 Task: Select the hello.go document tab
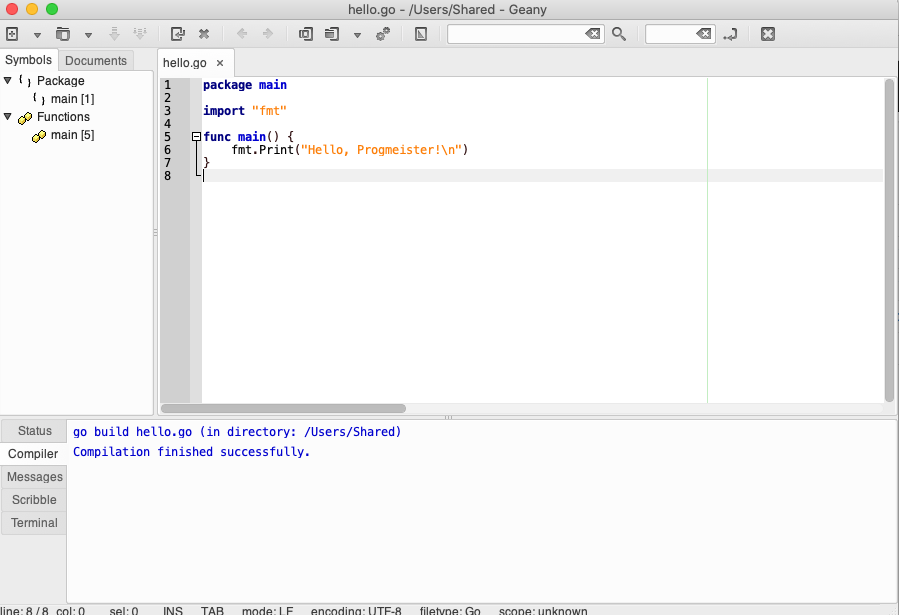pos(185,63)
